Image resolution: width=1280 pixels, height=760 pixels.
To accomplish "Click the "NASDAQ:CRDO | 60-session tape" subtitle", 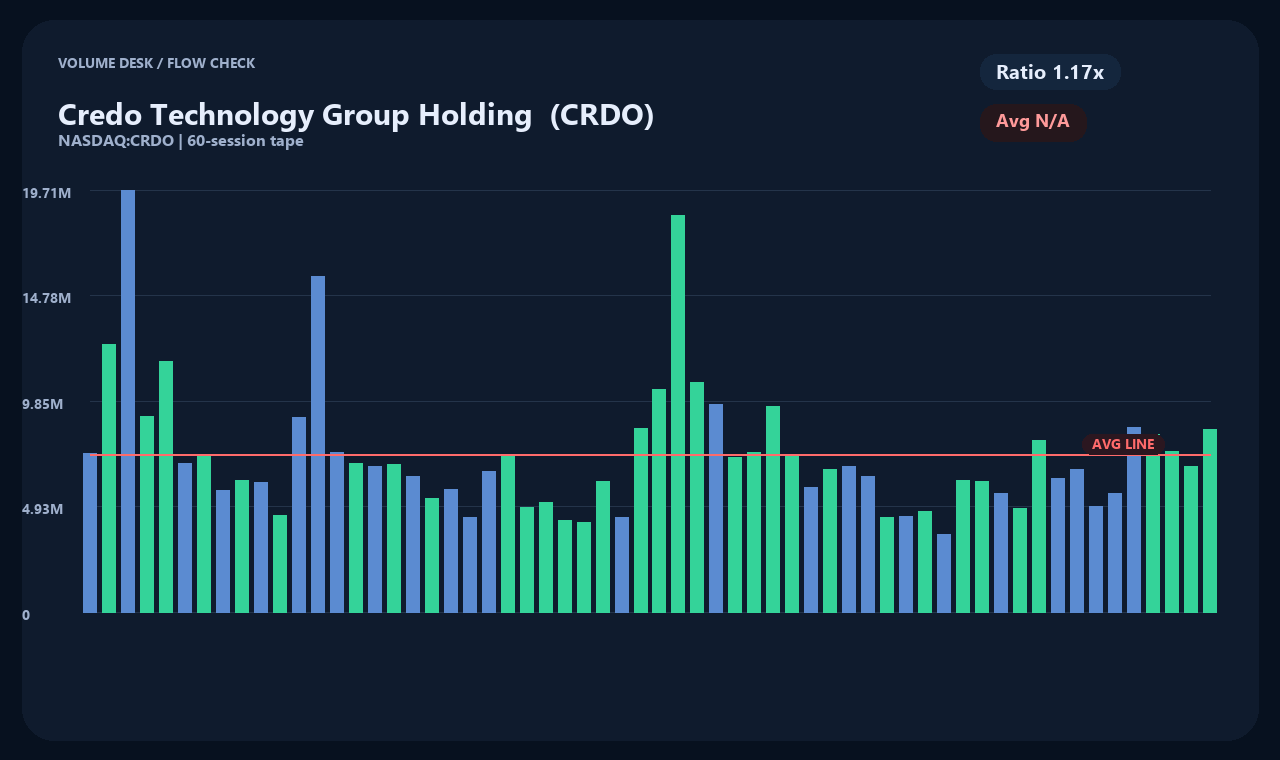I will pyautogui.click(x=181, y=141).
